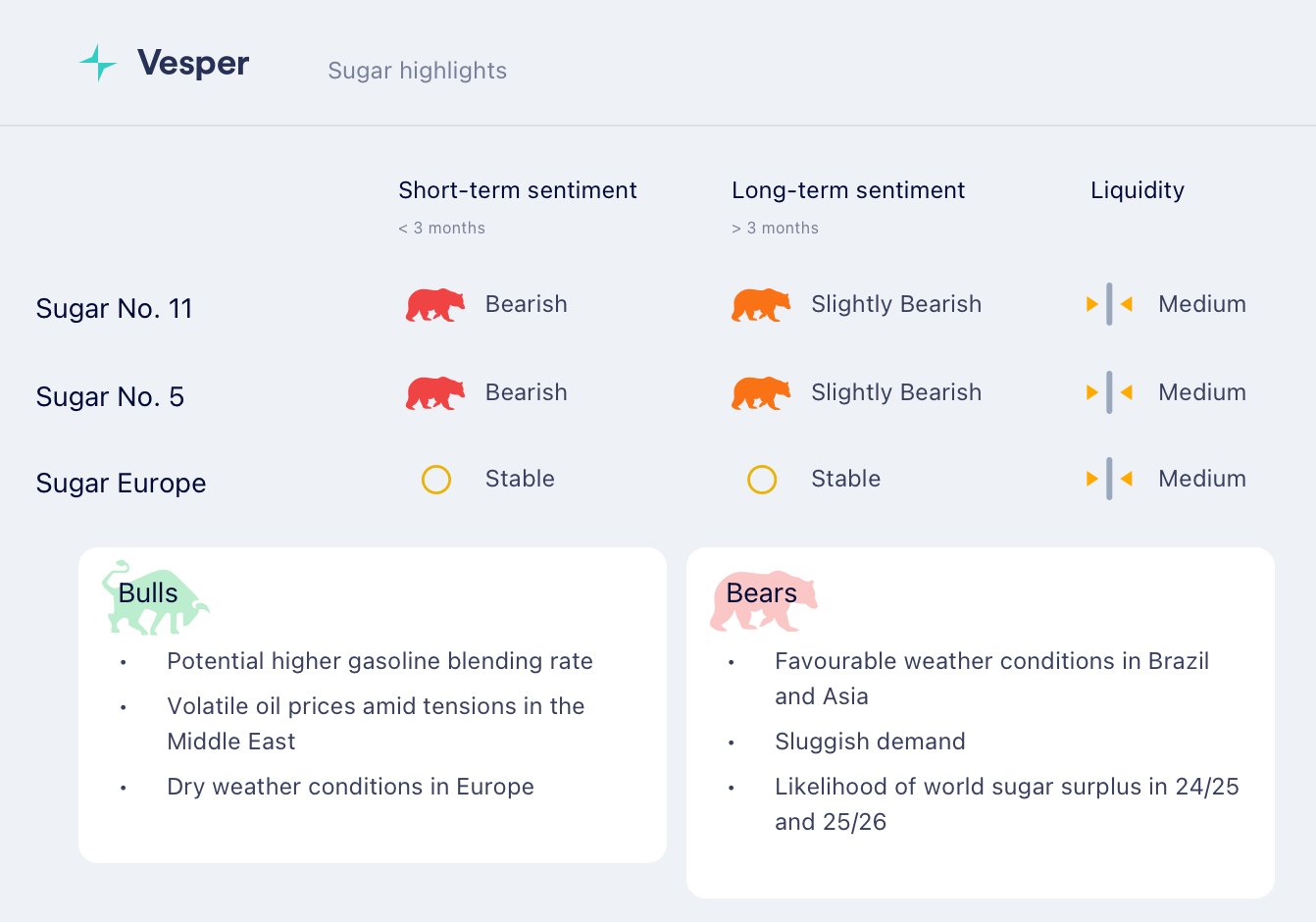Click the Sluggish demand bullet point
The height and width of the screenshot is (922, 1316).
point(870,742)
